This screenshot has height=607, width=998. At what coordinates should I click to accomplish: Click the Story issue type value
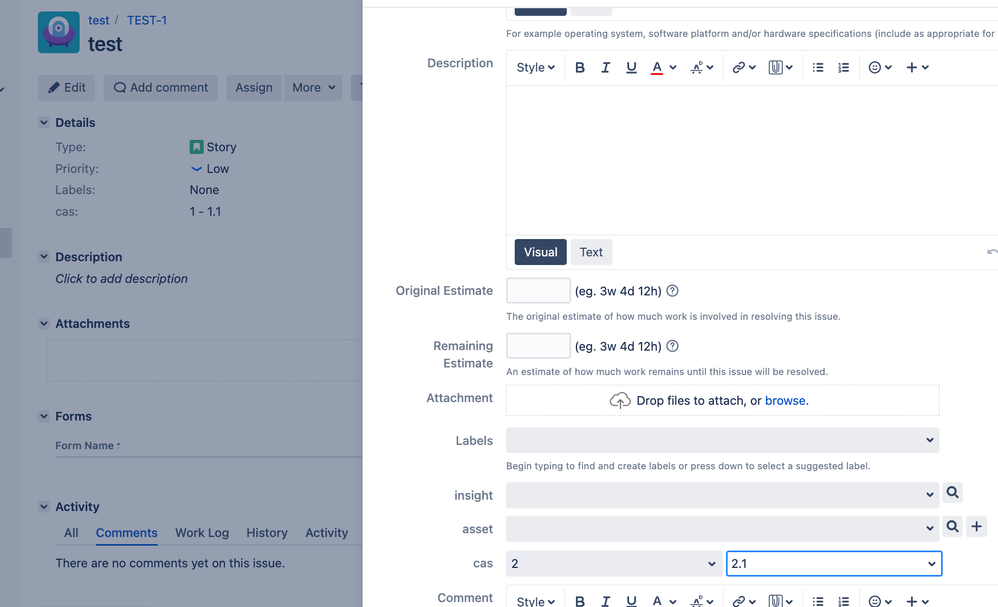click(213, 147)
